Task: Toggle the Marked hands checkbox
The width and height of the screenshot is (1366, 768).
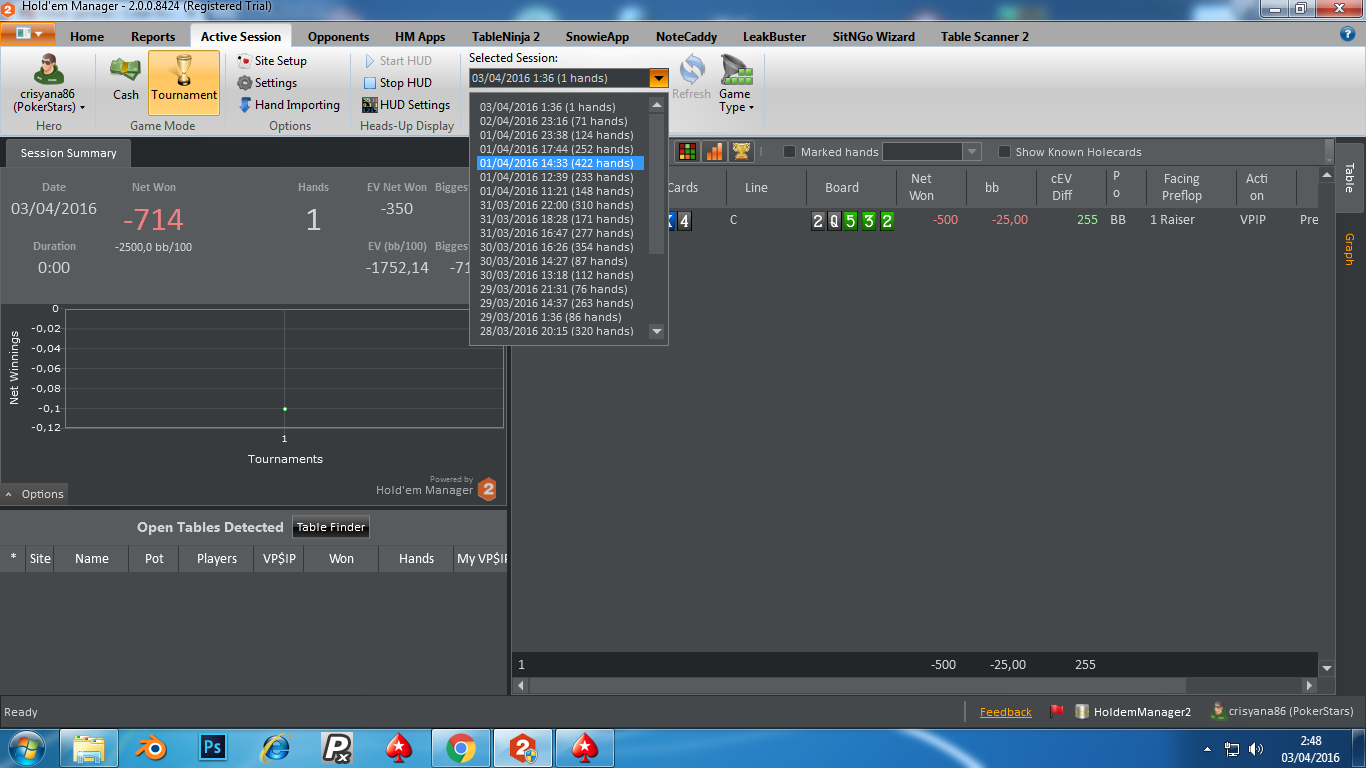Action: (789, 152)
